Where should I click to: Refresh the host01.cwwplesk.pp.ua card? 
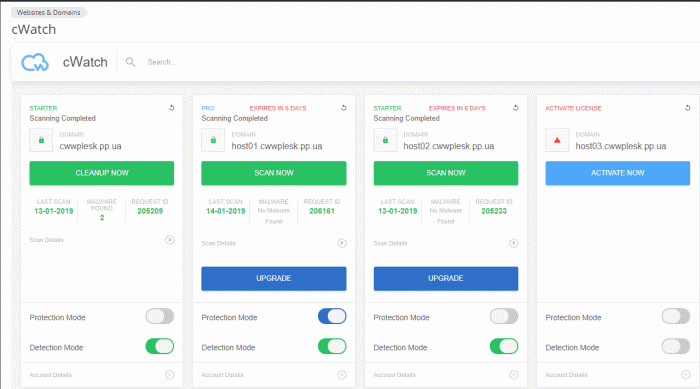point(343,108)
